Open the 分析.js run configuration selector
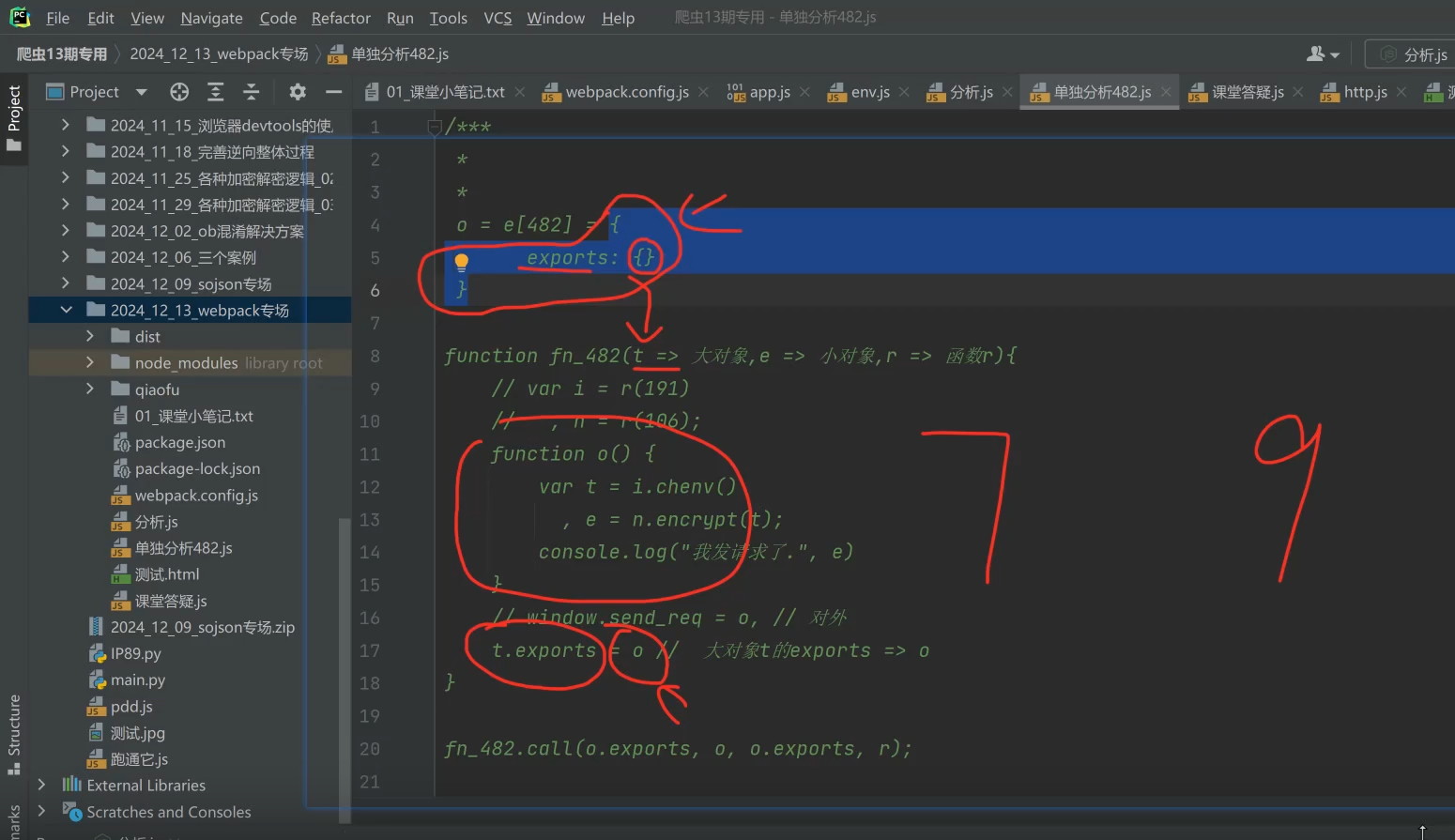This screenshot has width=1455, height=840. [1413, 55]
